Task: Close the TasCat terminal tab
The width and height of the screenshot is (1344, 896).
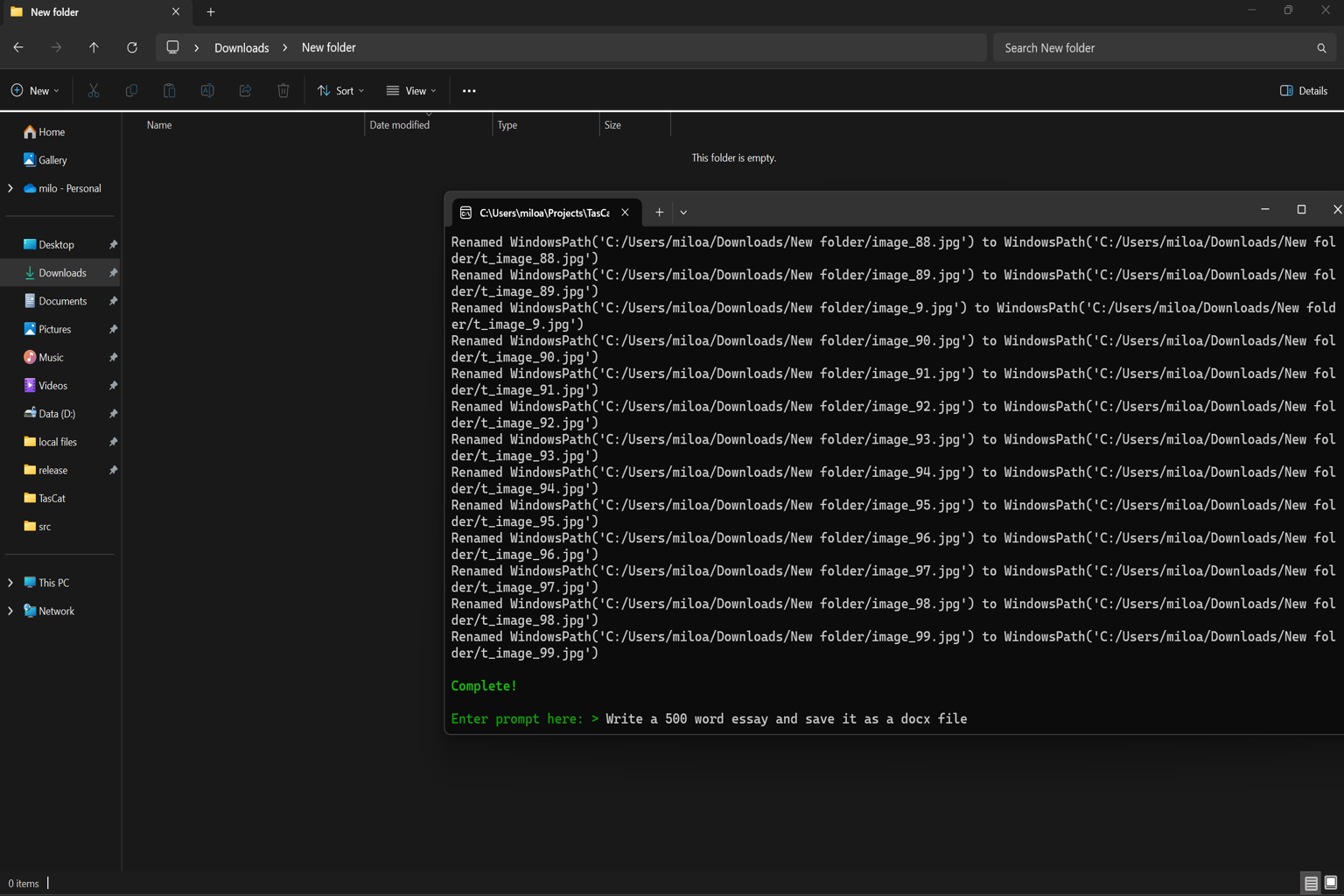Action: pos(625,212)
